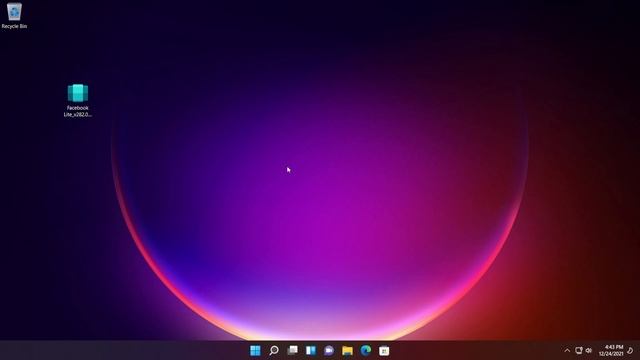Open Microsoft Store from the taskbar
Viewport: 640px width, 360px height.
[x=384, y=351]
